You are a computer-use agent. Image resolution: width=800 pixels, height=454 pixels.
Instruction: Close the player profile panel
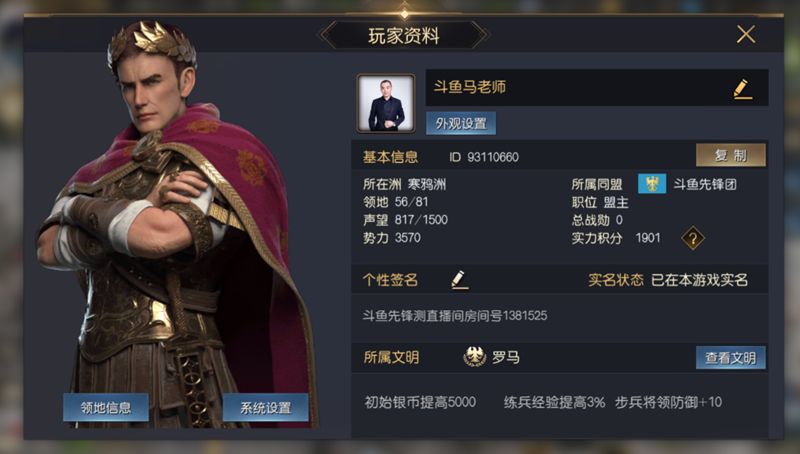[x=745, y=35]
